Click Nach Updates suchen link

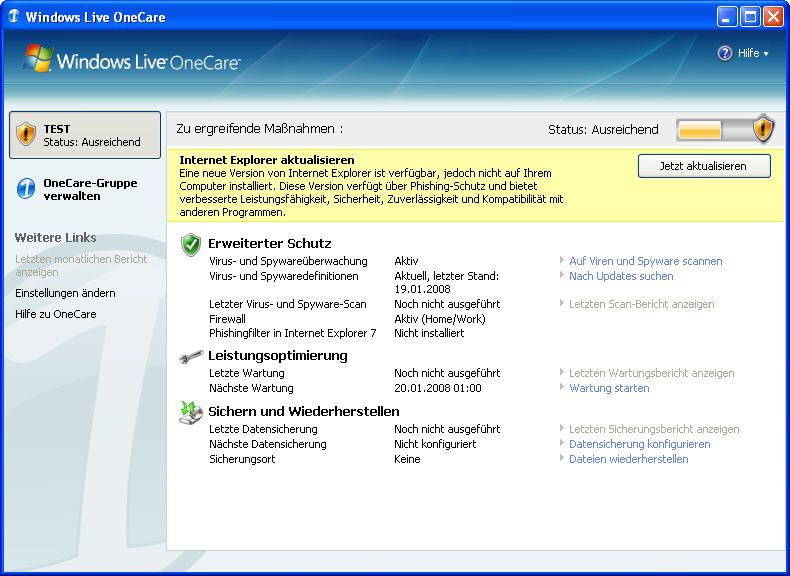point(621,276)
